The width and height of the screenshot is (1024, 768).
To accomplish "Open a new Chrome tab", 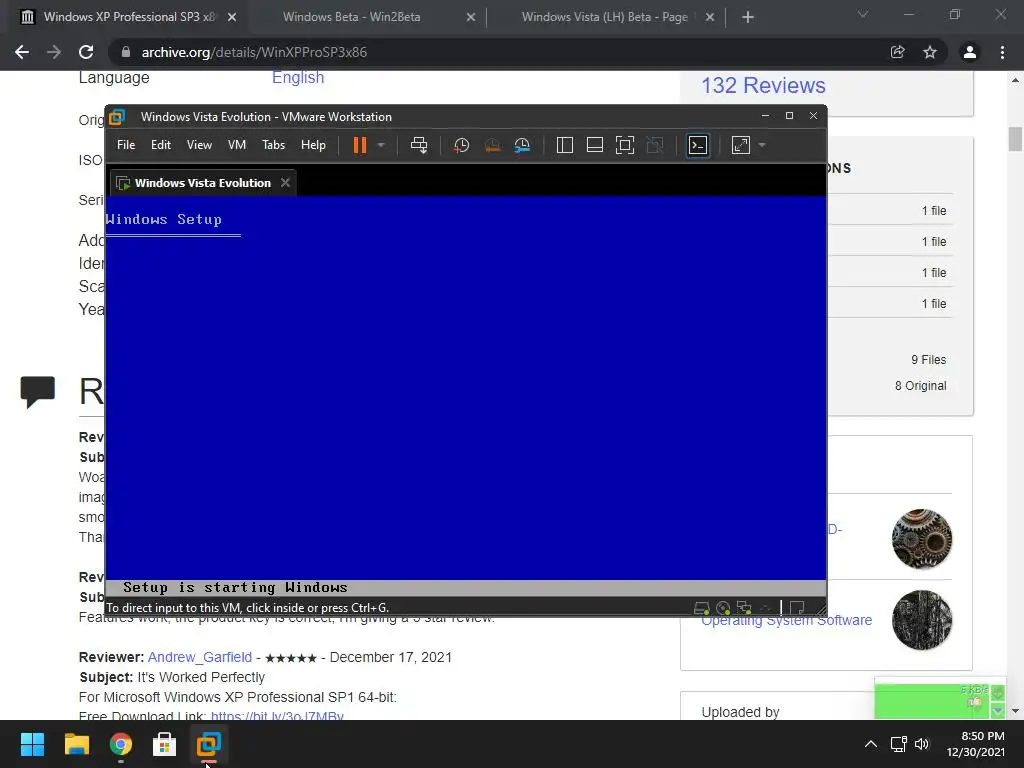I will coord(748,18).
